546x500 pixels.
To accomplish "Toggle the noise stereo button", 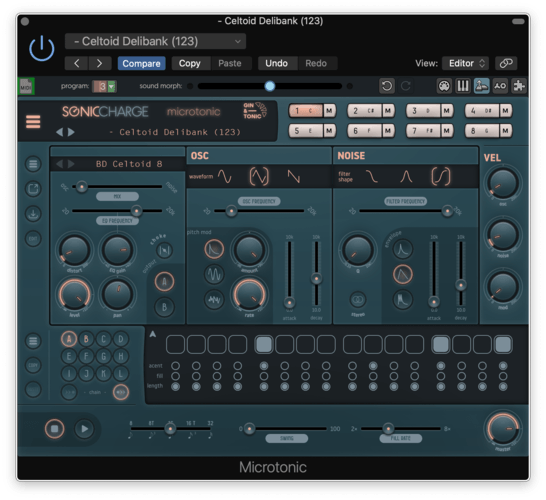I will tap(358, 299).
